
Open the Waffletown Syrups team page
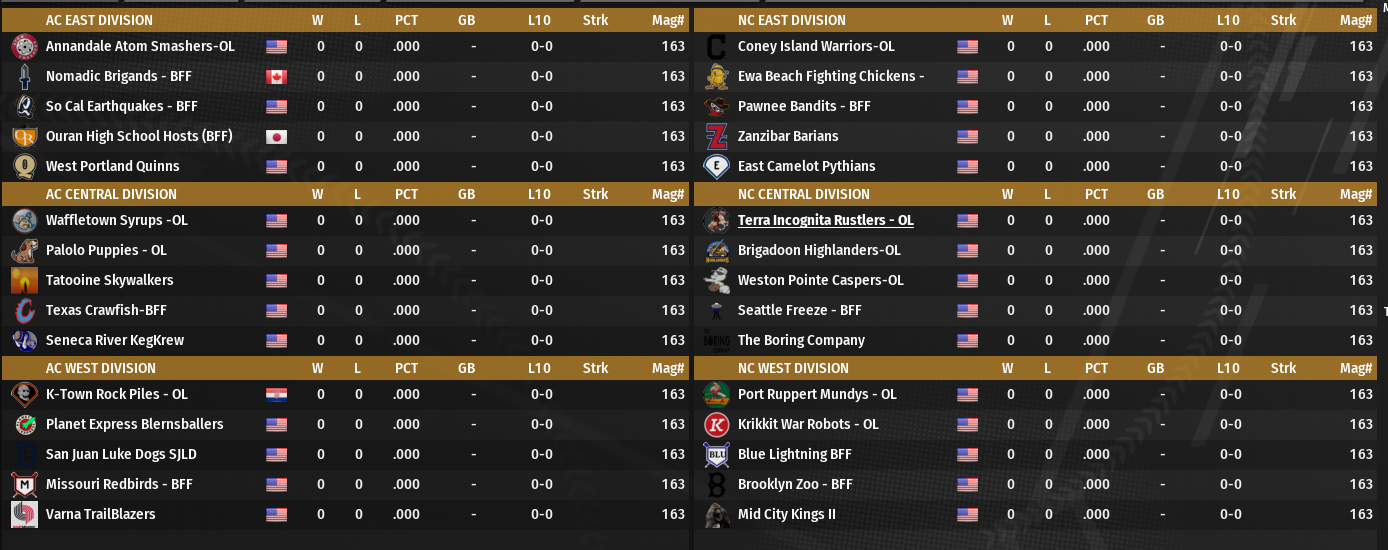[116, 220]
